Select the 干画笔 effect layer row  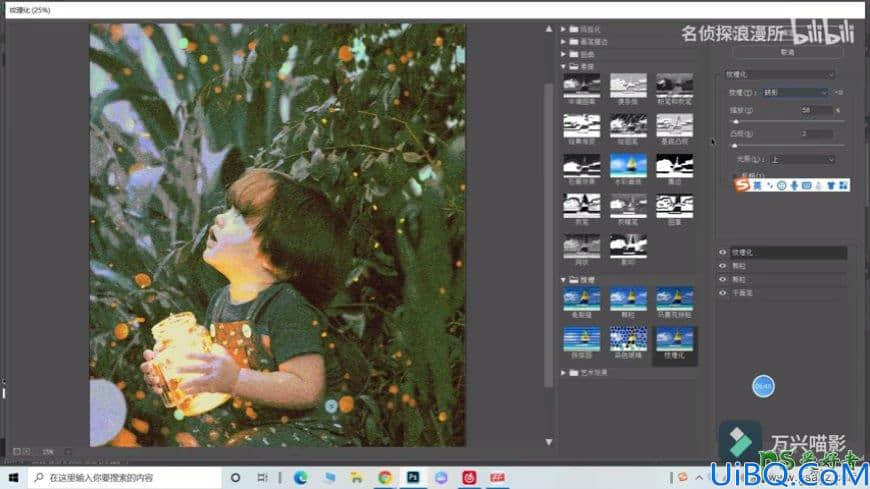click(x=788, y=293)
